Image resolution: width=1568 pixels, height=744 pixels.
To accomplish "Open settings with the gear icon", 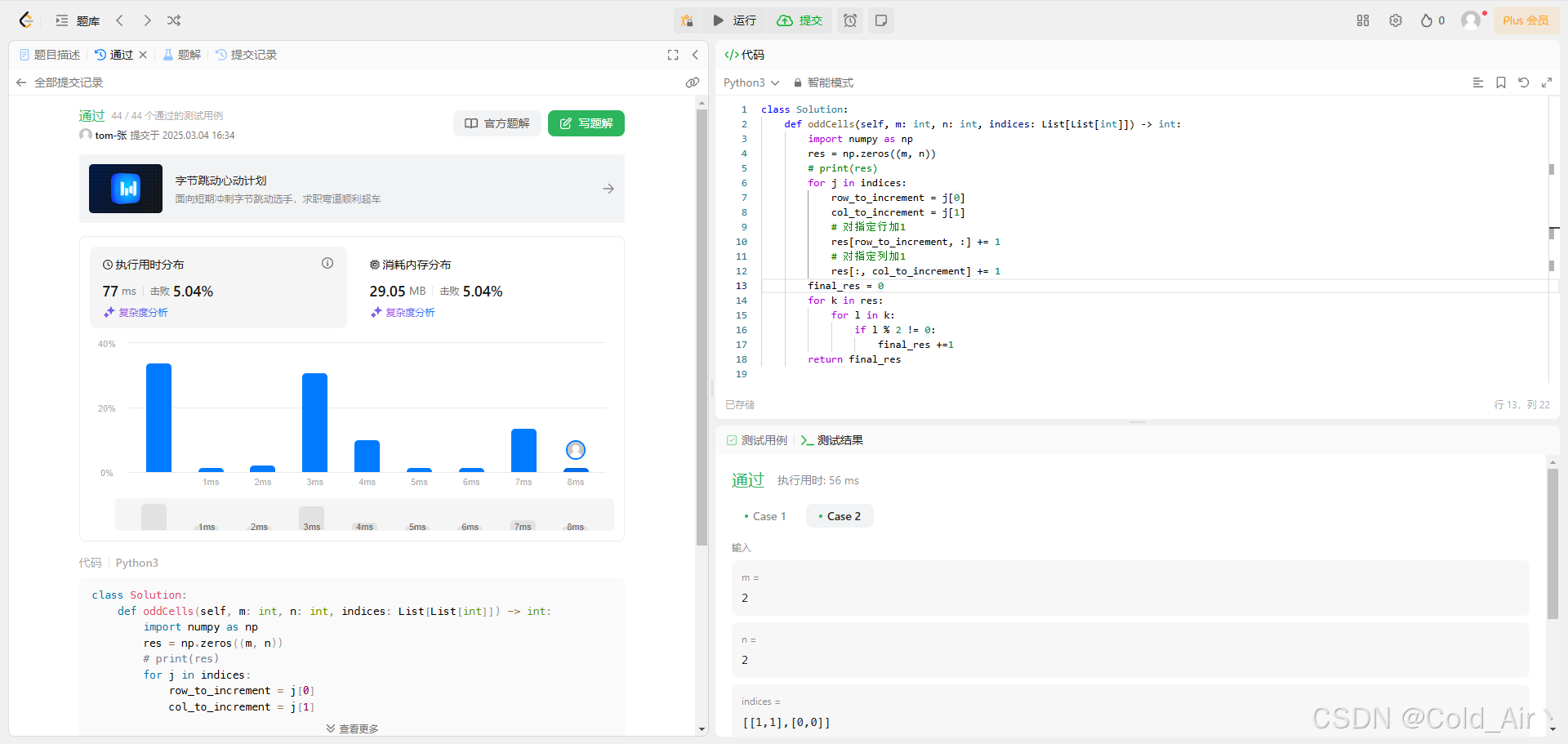I will tap(1396, 20).
